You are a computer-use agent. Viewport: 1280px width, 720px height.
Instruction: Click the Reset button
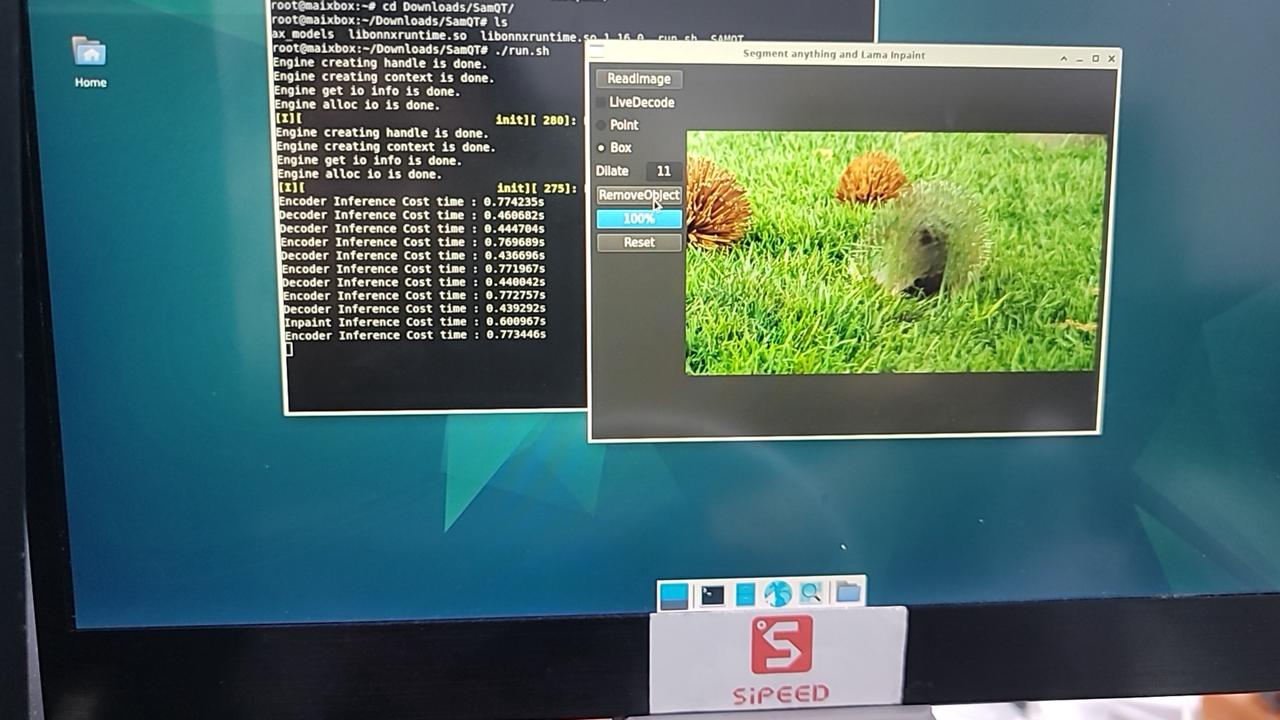click(x=639, y=242)
